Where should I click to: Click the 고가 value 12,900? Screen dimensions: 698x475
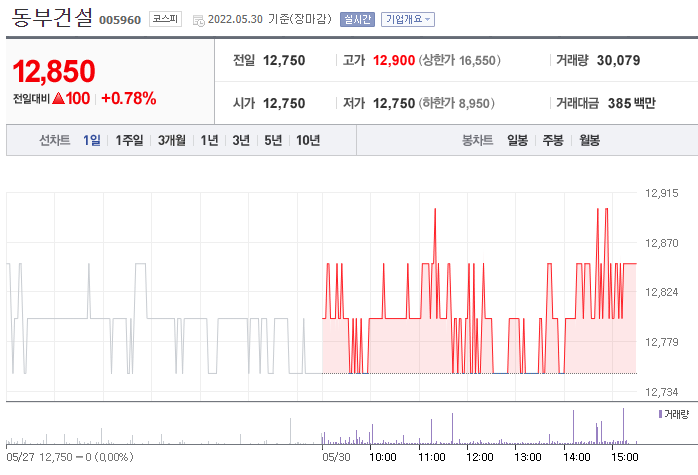[394, 60]
